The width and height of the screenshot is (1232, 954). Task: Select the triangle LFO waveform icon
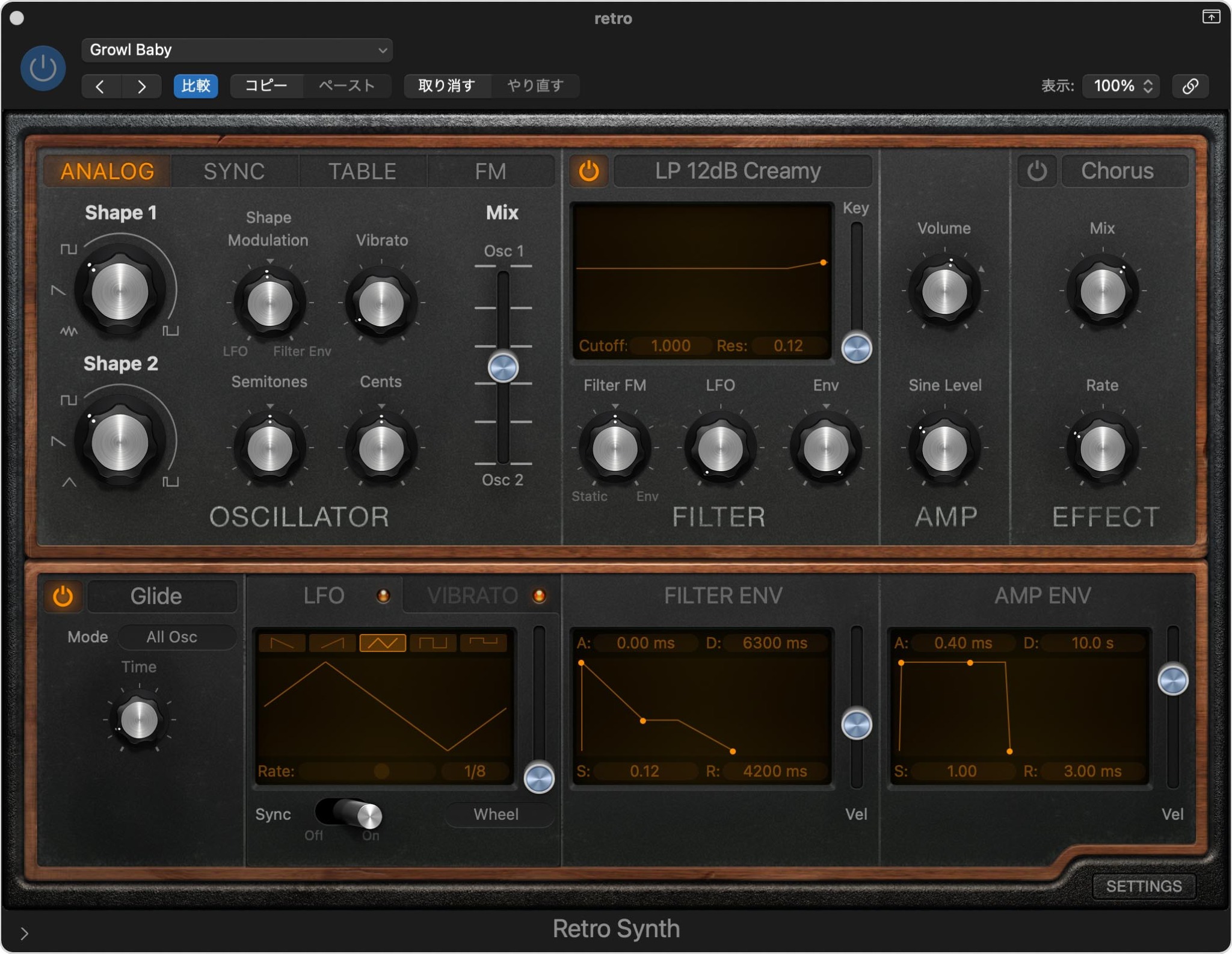coord(383,643)
